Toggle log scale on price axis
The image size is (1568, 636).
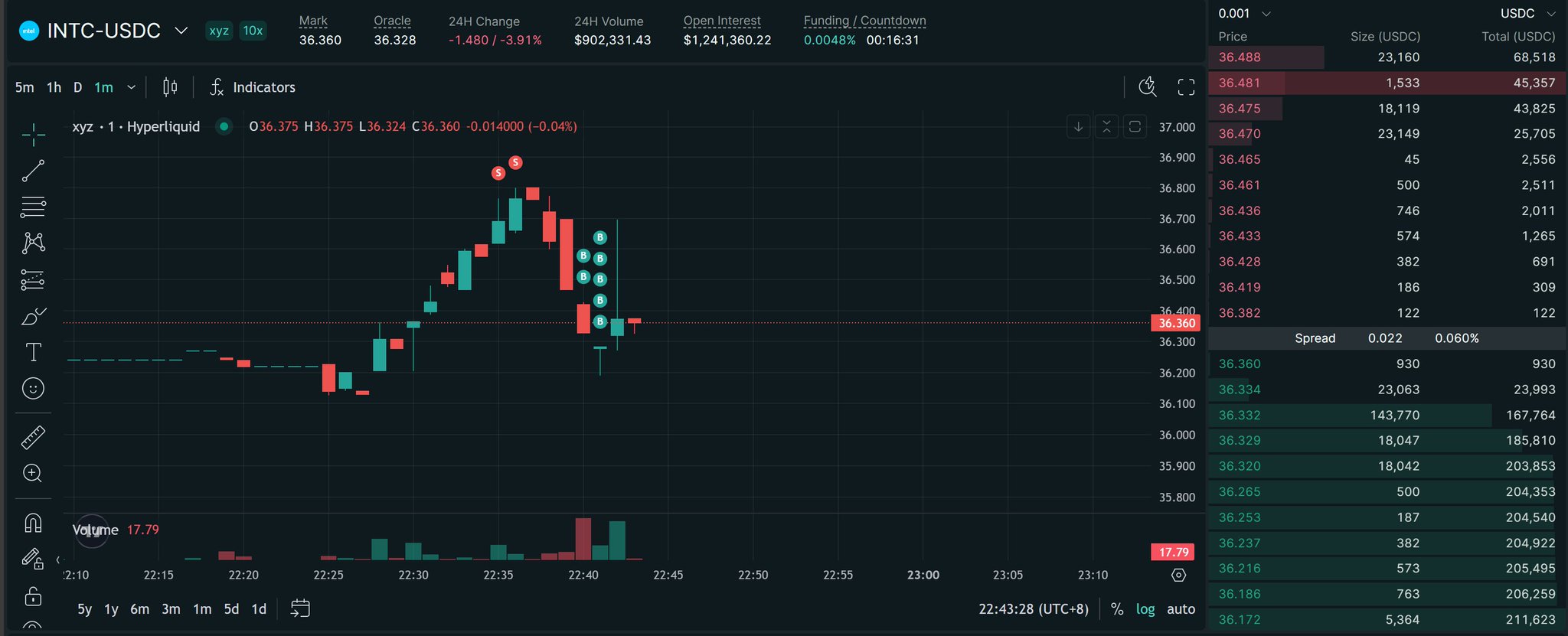click(x=1145, y=609)
